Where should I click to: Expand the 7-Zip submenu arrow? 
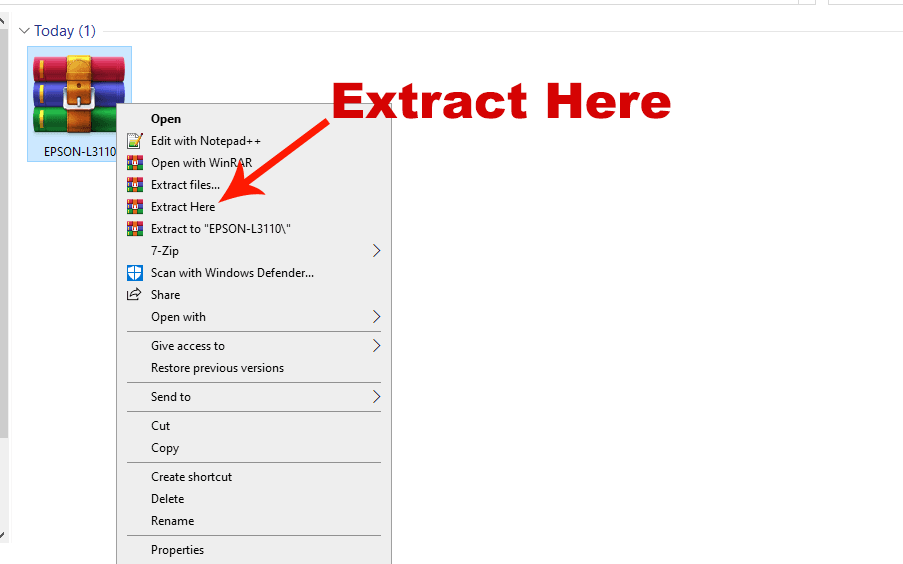tap(376, 251)
